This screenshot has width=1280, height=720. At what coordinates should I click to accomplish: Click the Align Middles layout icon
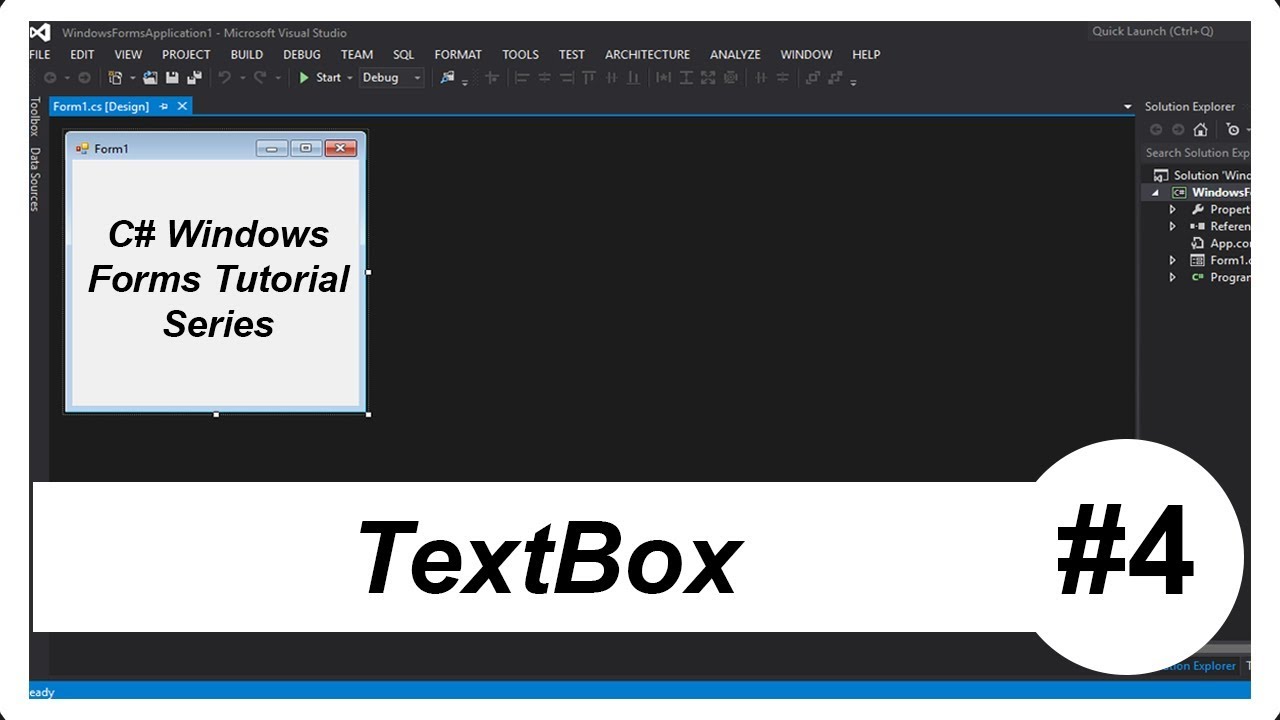611,78
